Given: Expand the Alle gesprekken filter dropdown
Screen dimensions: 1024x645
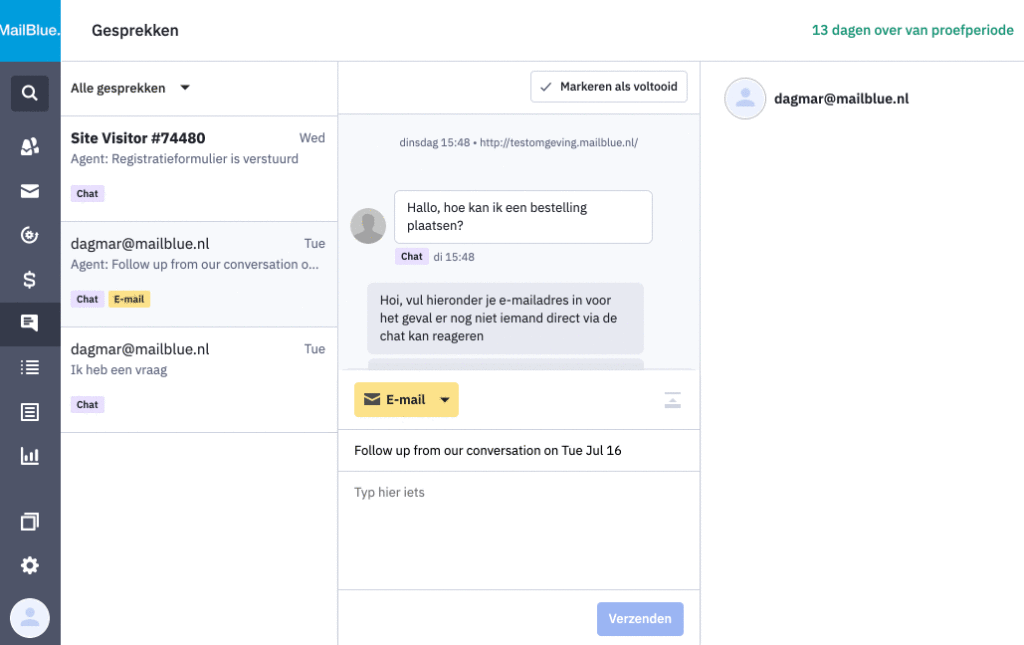Looking at the screenshot, I should (x=129, y=87).
